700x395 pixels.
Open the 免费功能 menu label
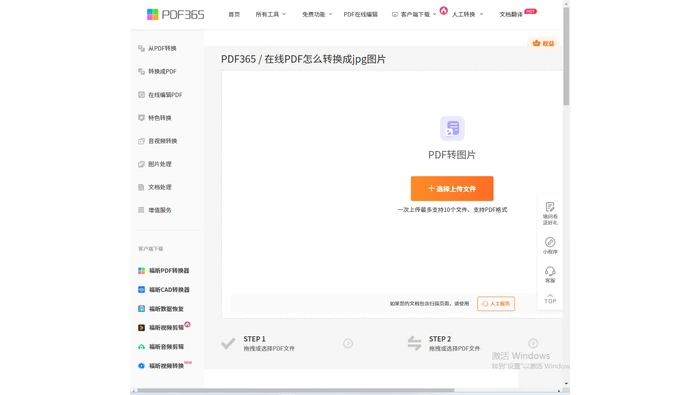point(313,14)
